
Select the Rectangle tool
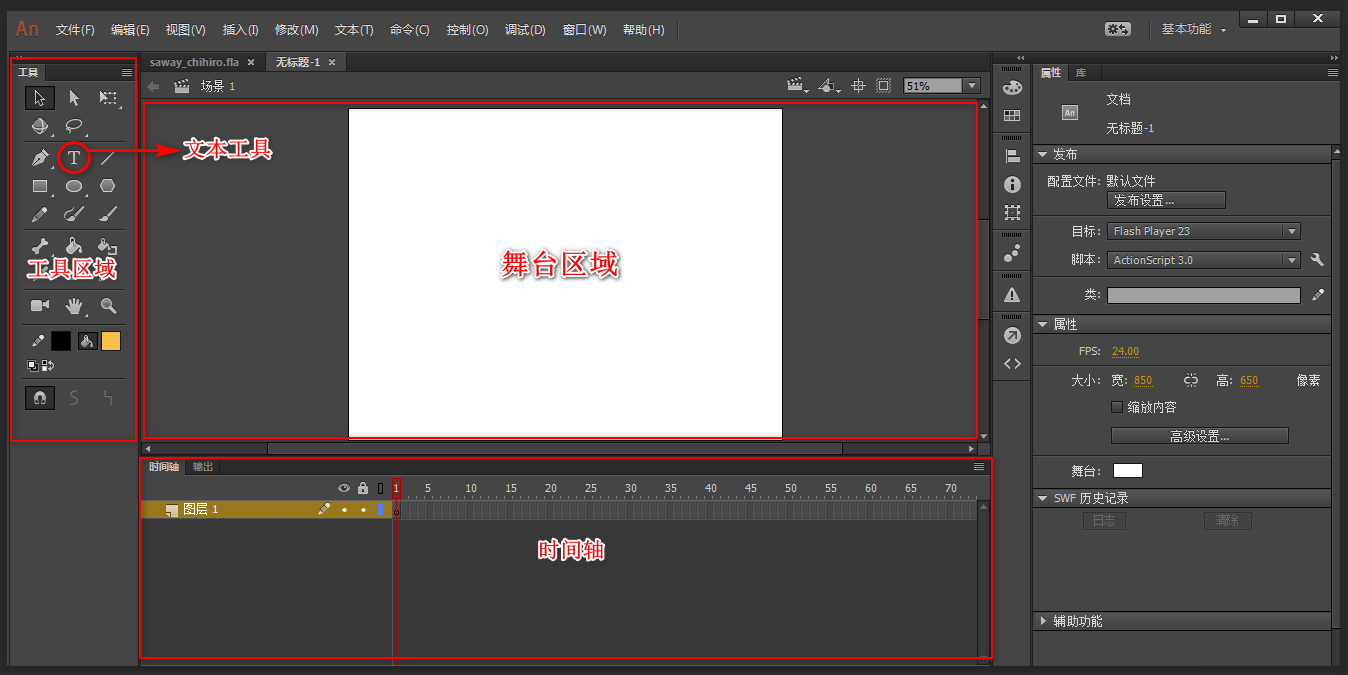40,186
